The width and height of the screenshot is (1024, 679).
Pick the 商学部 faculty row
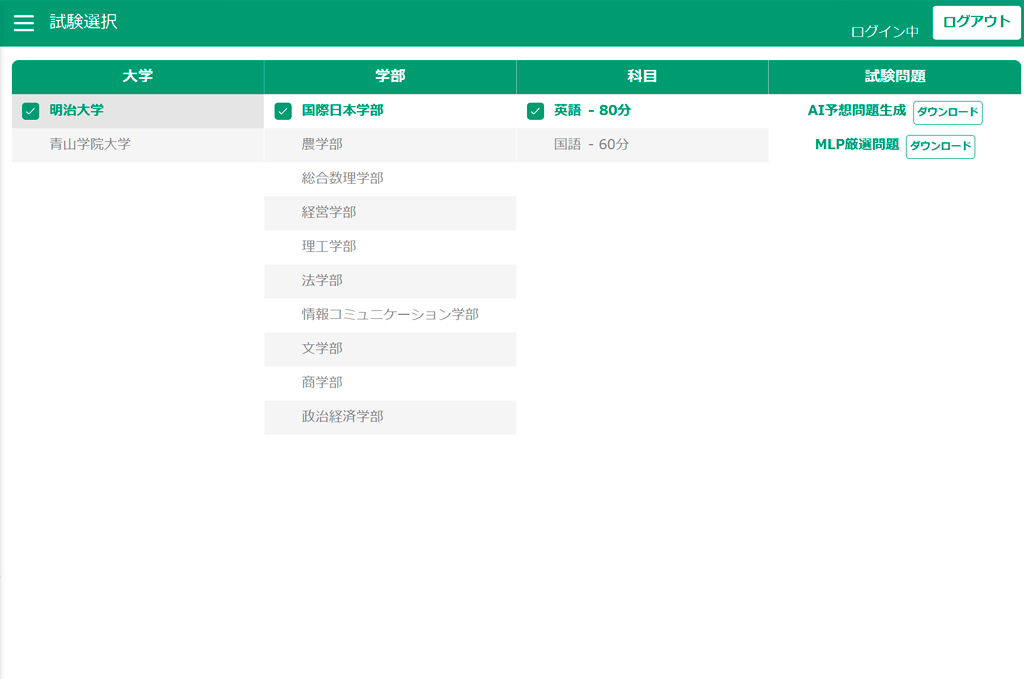[322, 382]
